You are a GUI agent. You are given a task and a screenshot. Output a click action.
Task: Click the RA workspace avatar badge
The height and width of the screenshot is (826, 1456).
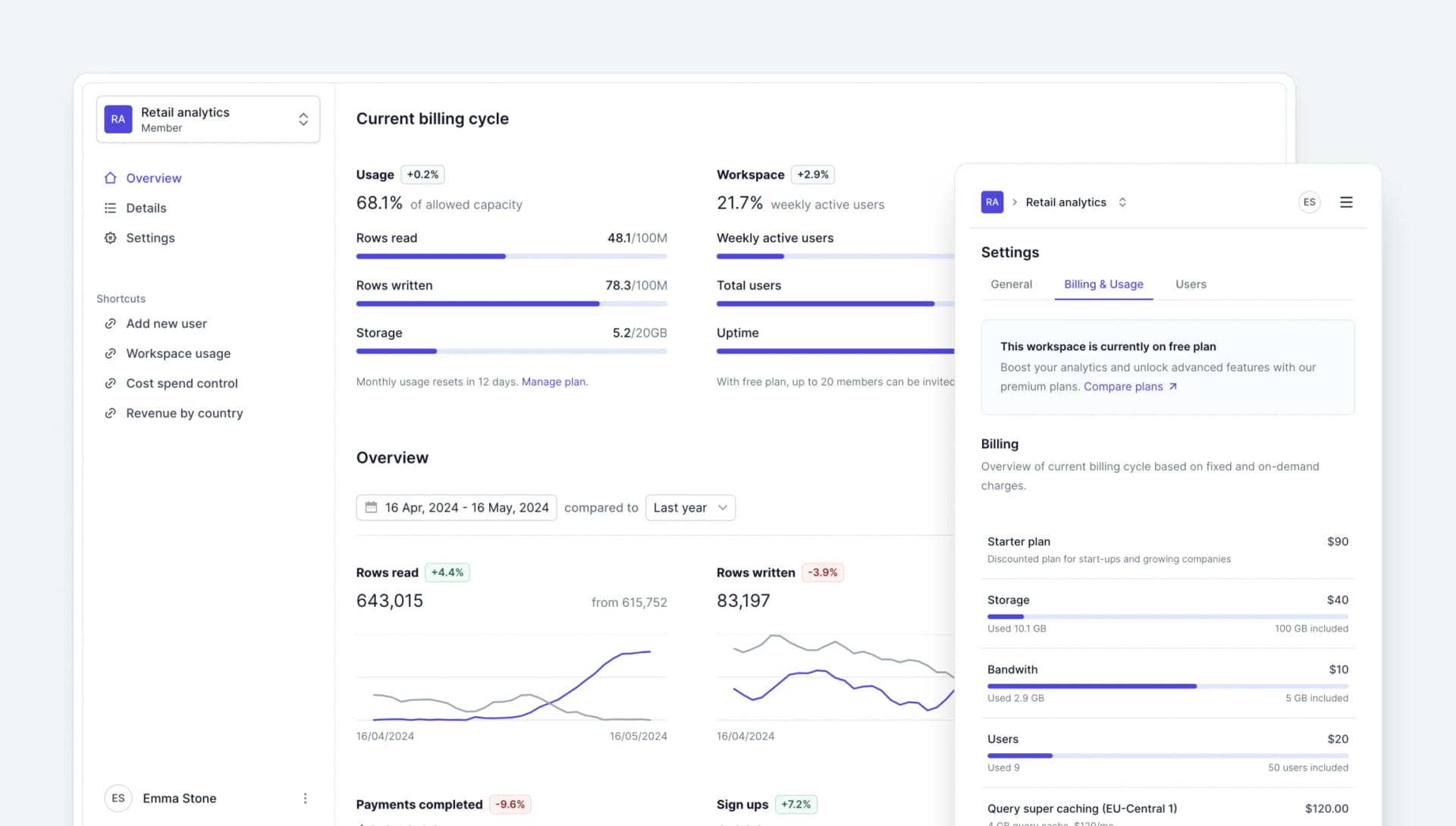[x=118, y=119]
